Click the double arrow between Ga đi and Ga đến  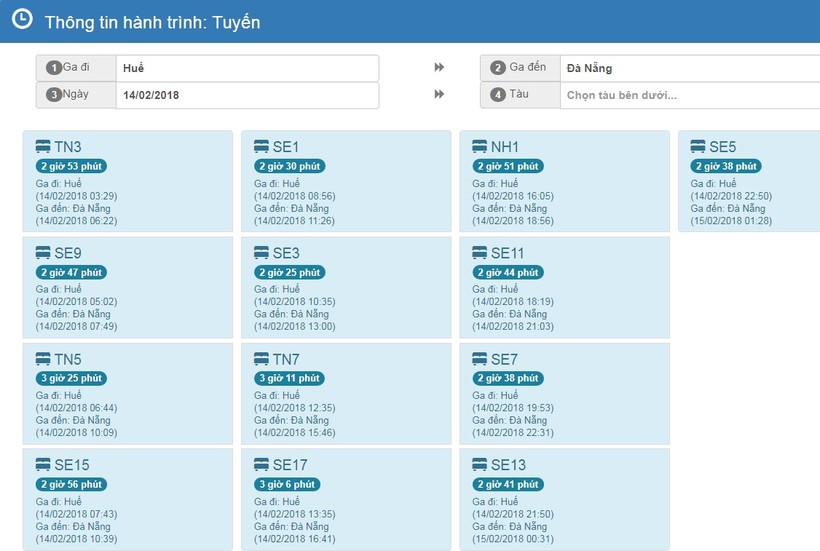439,68
